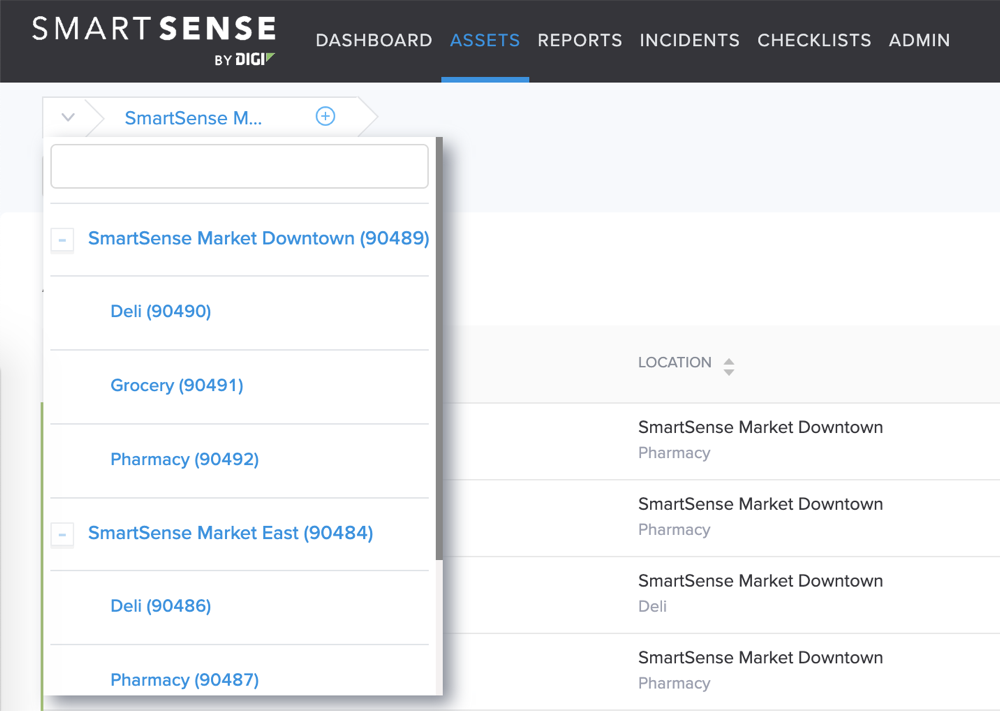Go to the Reports tab
The width and height of the screenshot is (1000, 711).
point(580,40)
